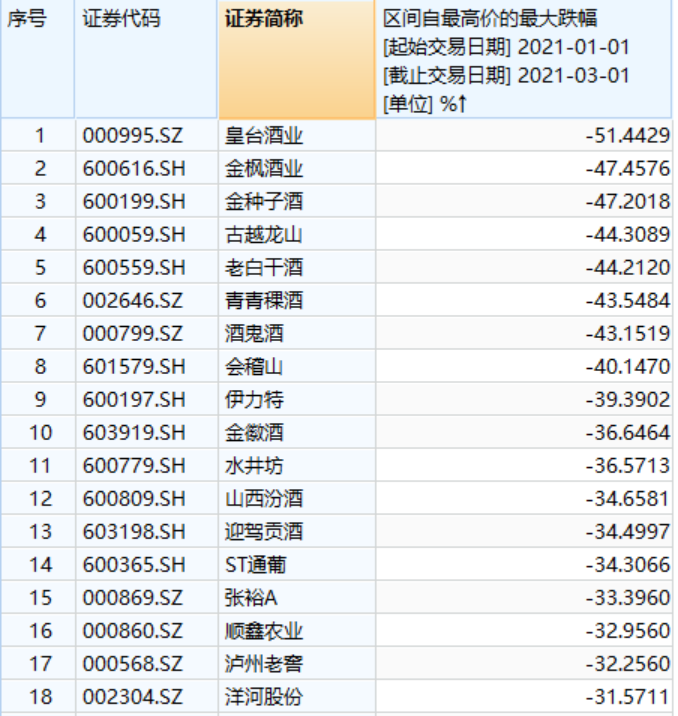Sort by 区间自最高价的最大跌幅 column header

click(524, 59)
